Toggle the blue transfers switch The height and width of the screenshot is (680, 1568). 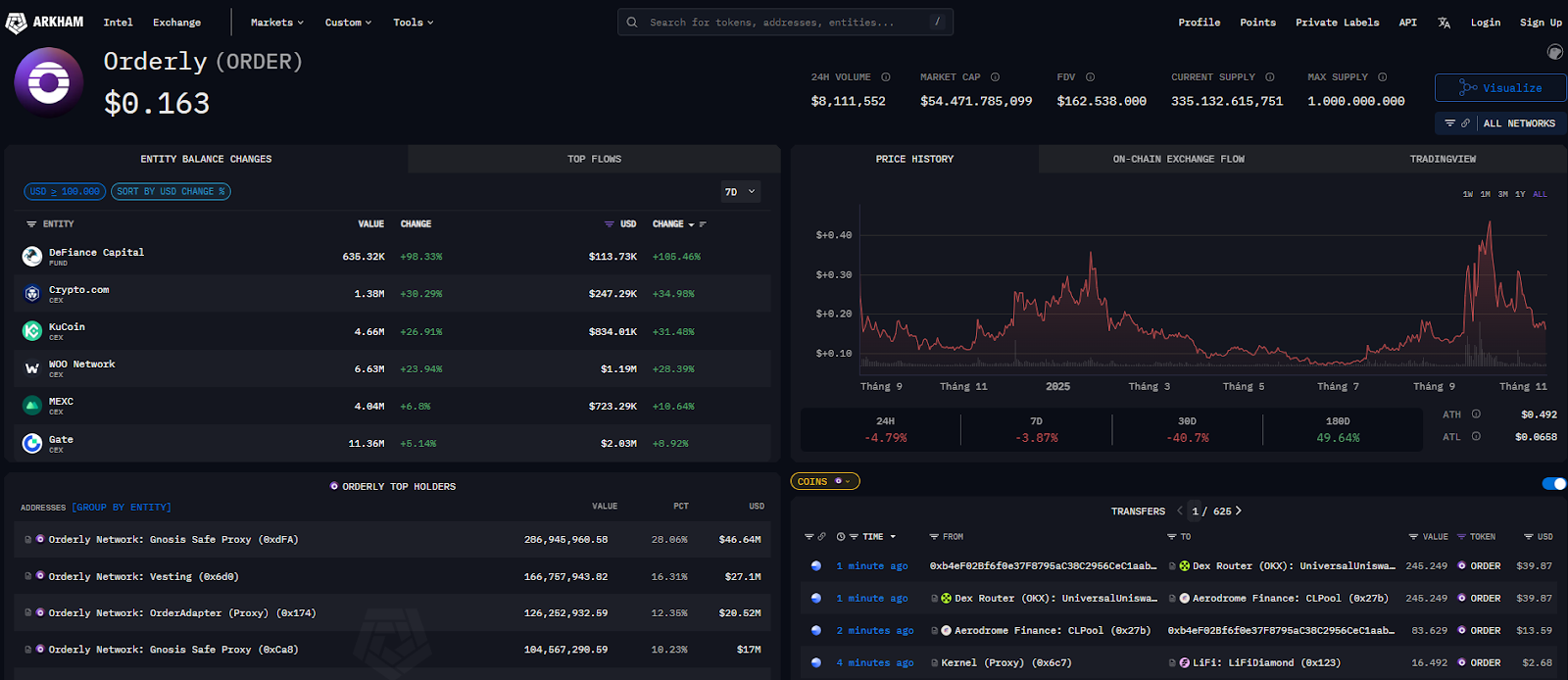[1553, 483]
